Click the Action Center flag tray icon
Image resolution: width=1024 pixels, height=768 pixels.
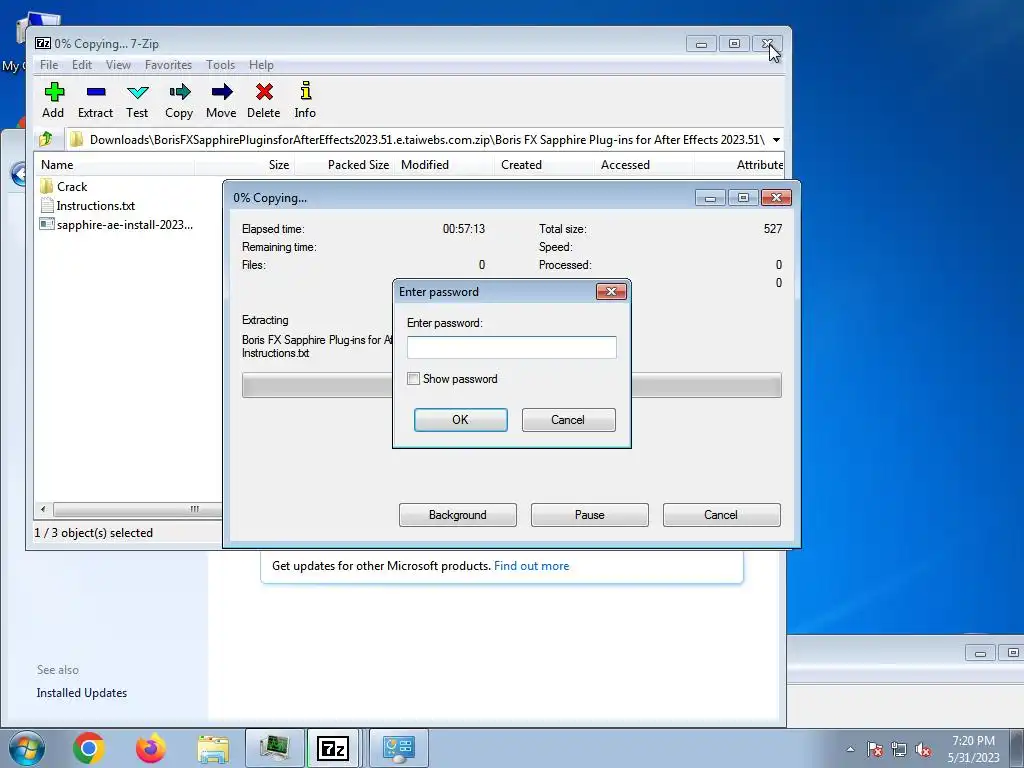(x=875, y=749)
